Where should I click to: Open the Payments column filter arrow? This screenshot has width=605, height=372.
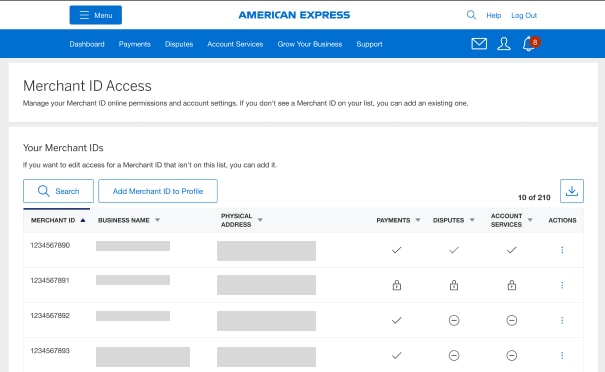[x=418, y=220]
